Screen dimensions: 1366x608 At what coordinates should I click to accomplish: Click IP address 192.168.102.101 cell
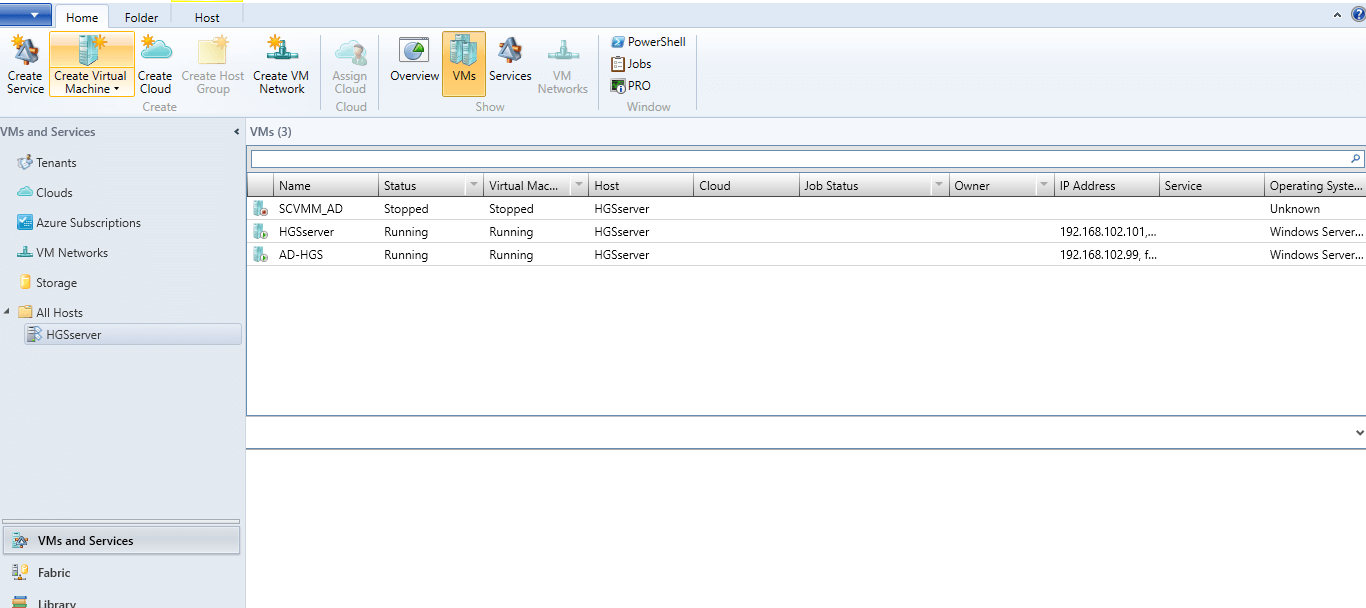(1107, 232)
